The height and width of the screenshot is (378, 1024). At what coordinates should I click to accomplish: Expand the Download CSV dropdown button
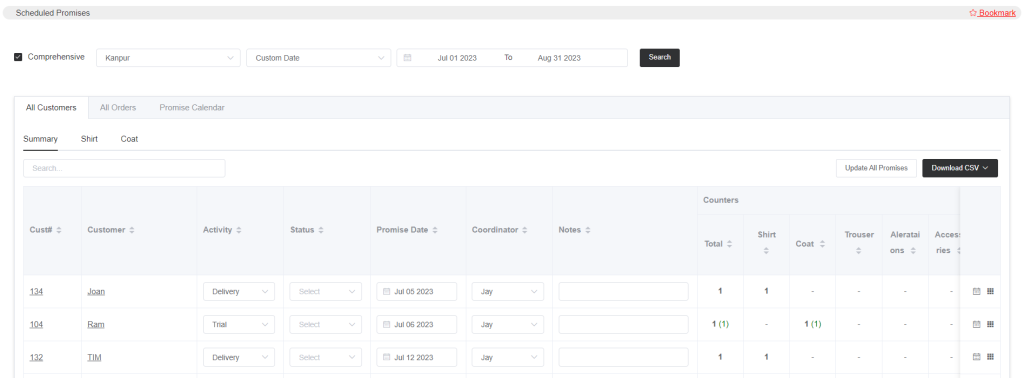point(960,168)
